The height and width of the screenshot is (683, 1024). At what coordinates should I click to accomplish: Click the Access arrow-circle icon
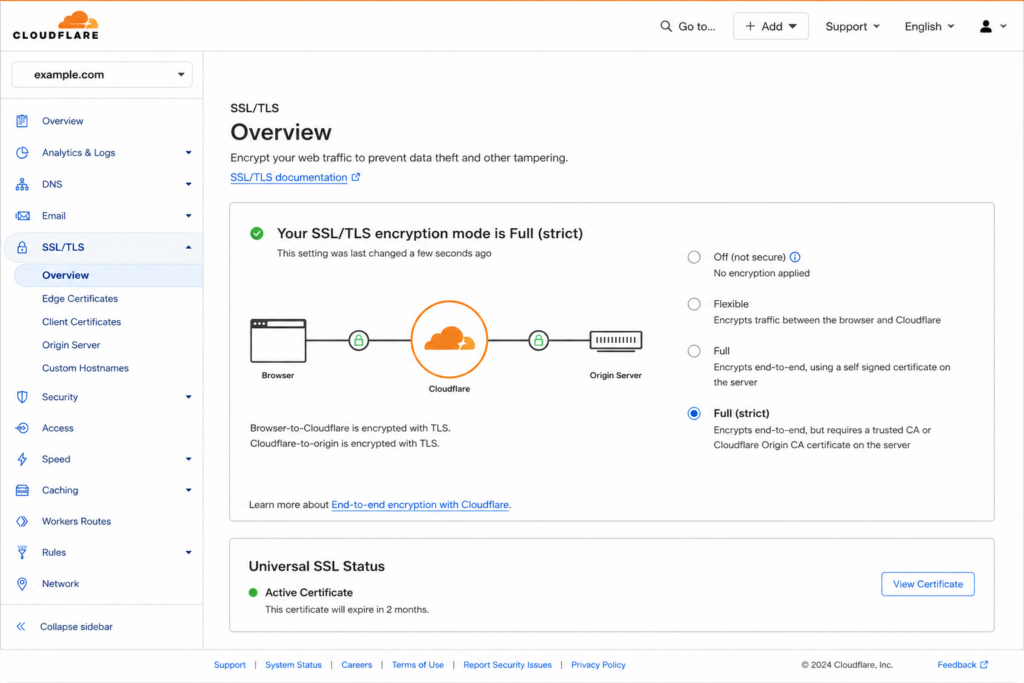(x=22, y=428)
